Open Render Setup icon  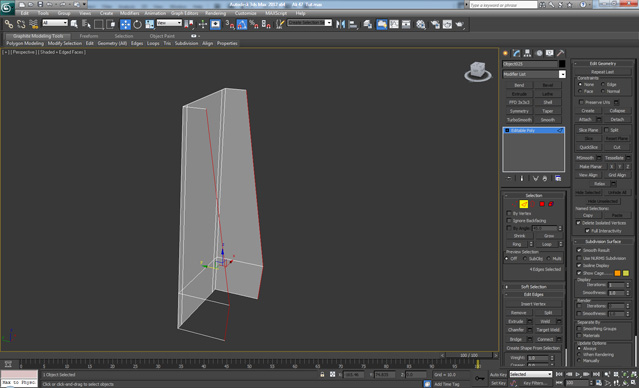pos(435,24)
